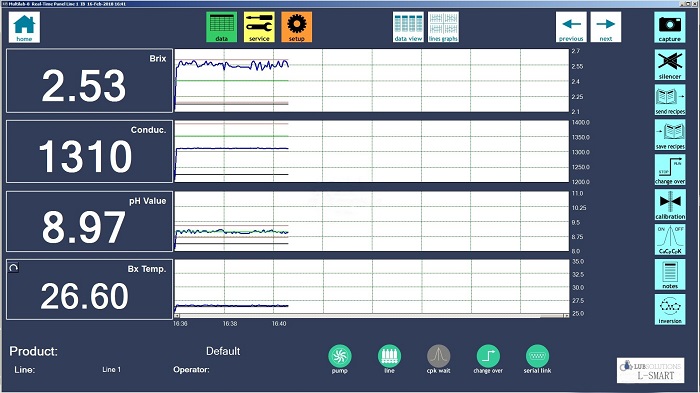Switch to lines graphs view
The width and height of the screenshot is (700, 393).
(443, 27)
